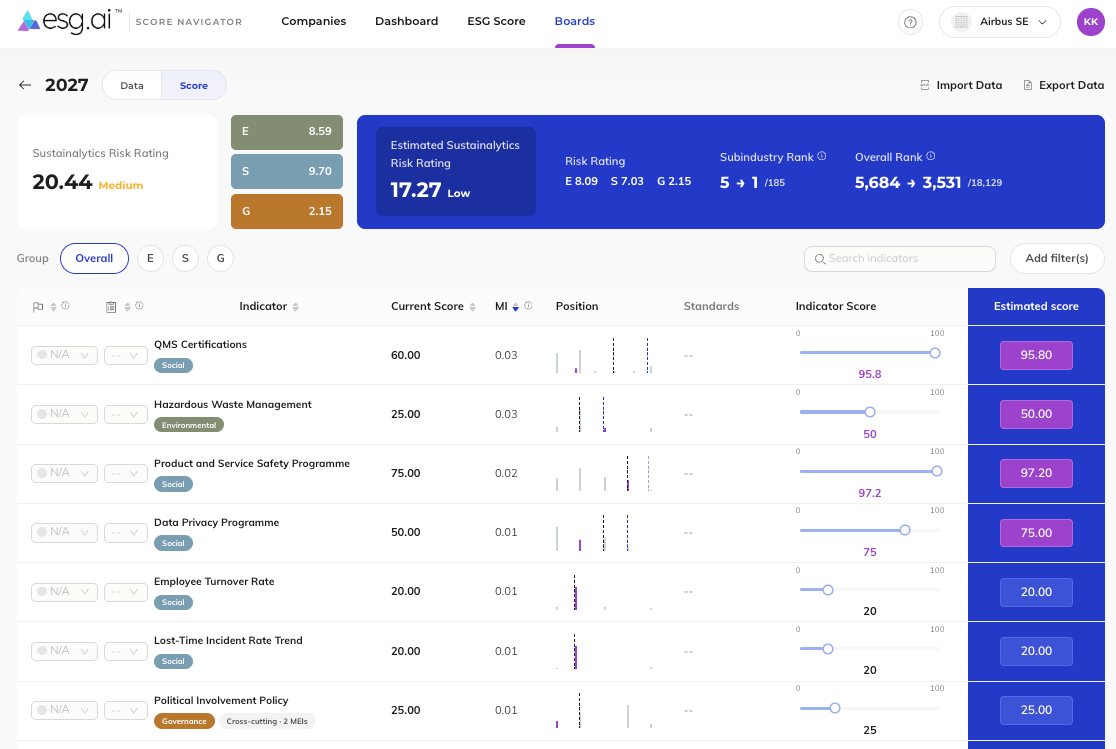
Task: Open the Companies nav tab
Action: (313, 21)
